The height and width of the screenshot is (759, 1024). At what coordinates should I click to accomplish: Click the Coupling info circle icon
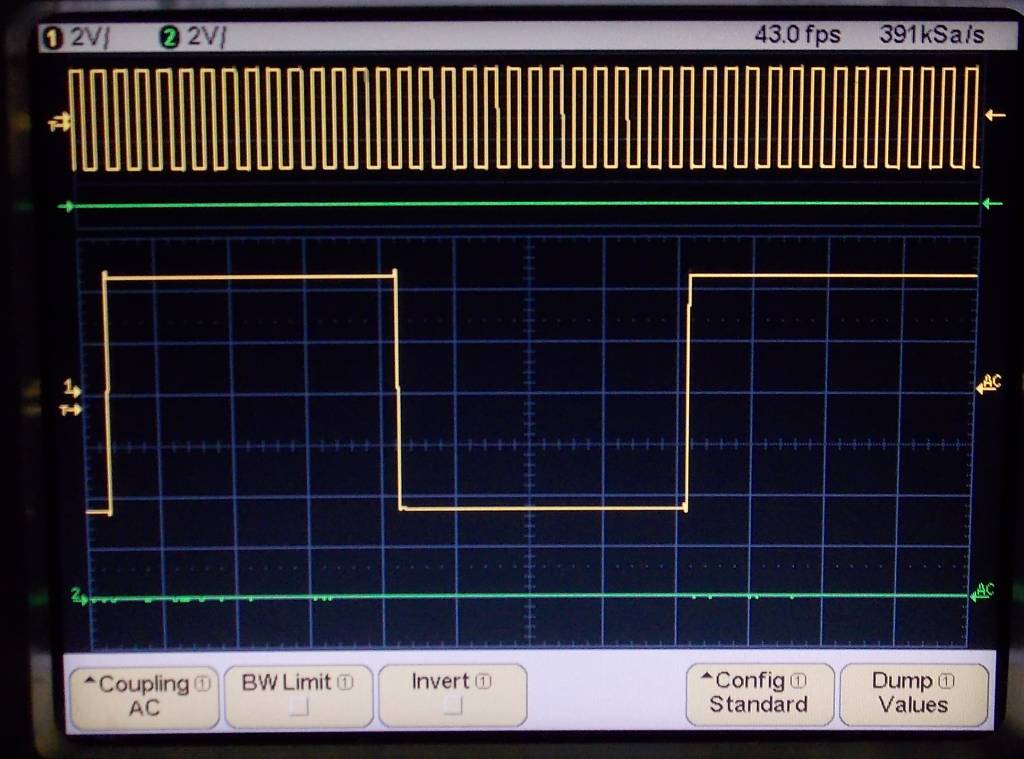pyautogui.click(x=203, y=683)
